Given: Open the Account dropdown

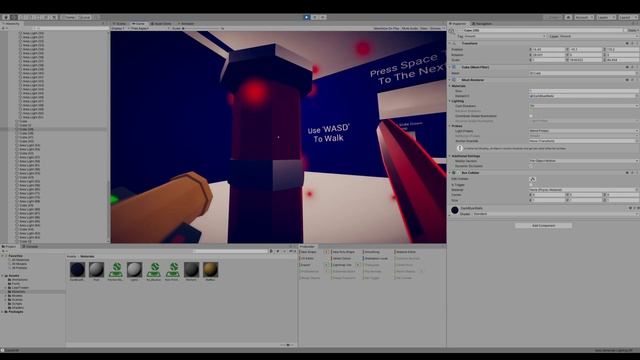Looking at the screenshot, I should (583, 18).
